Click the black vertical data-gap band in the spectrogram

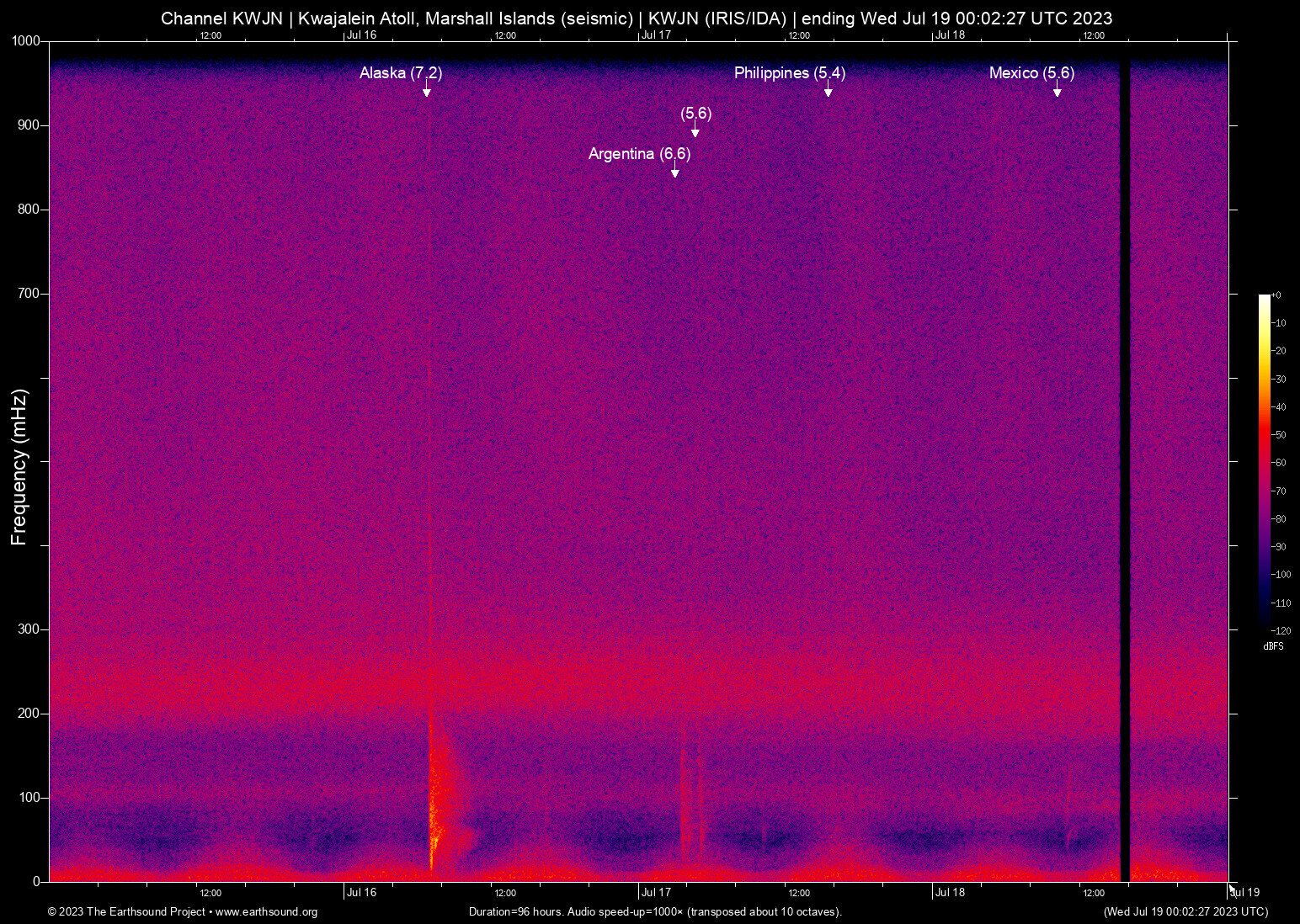[1125, 471]
